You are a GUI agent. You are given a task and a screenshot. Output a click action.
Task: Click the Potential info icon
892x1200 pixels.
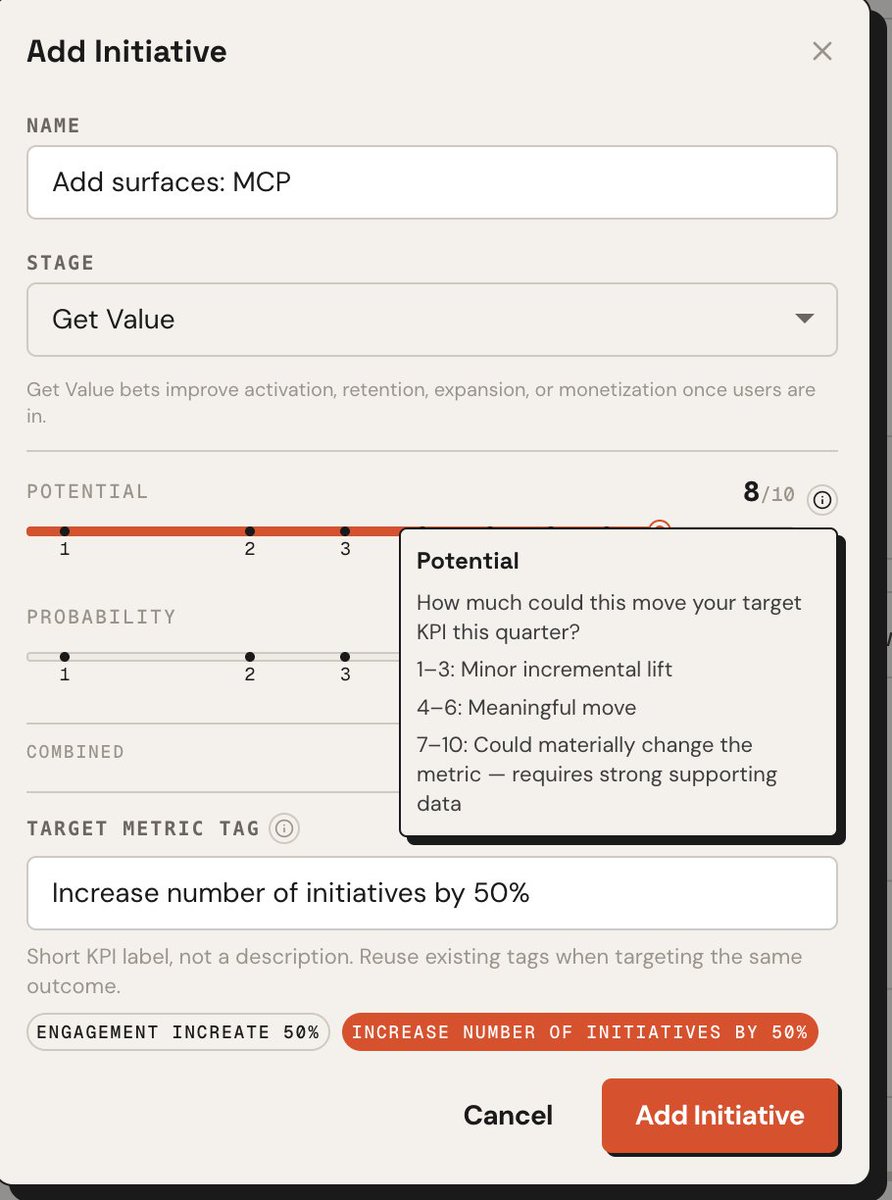(822, 498)
